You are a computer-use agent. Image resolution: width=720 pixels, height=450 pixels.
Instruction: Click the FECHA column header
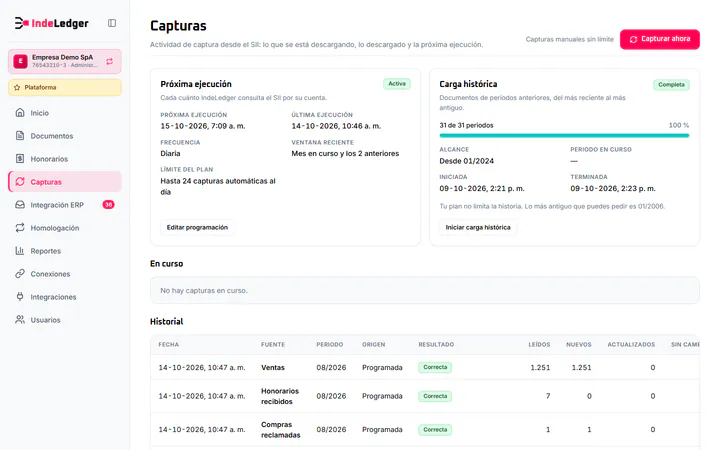tap(169, 344)
